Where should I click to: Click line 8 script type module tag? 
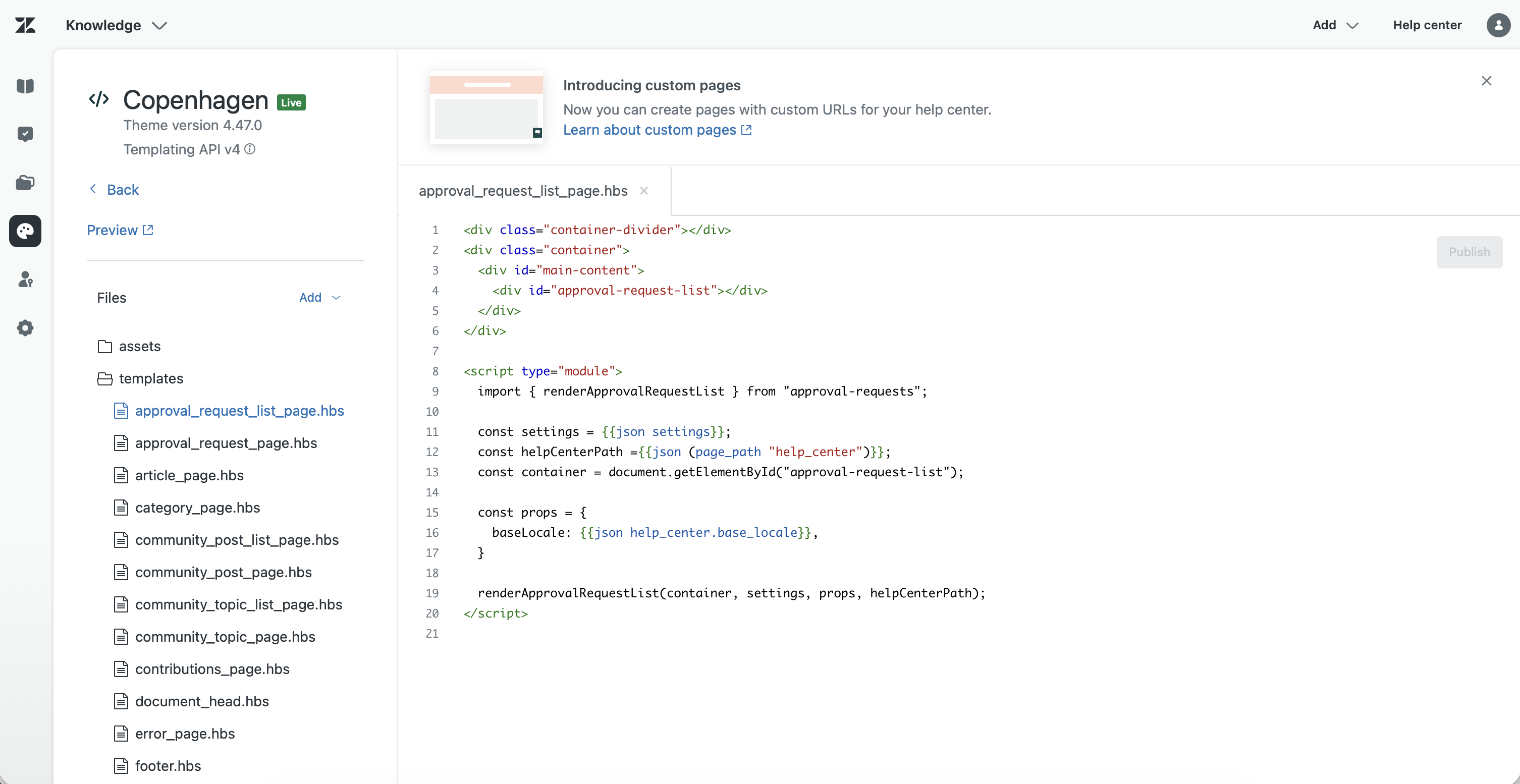click(543, 371)
